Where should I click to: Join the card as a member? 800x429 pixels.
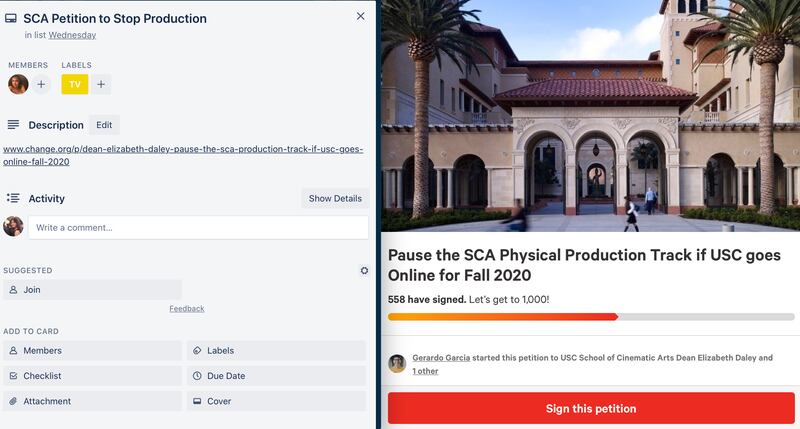92,290
